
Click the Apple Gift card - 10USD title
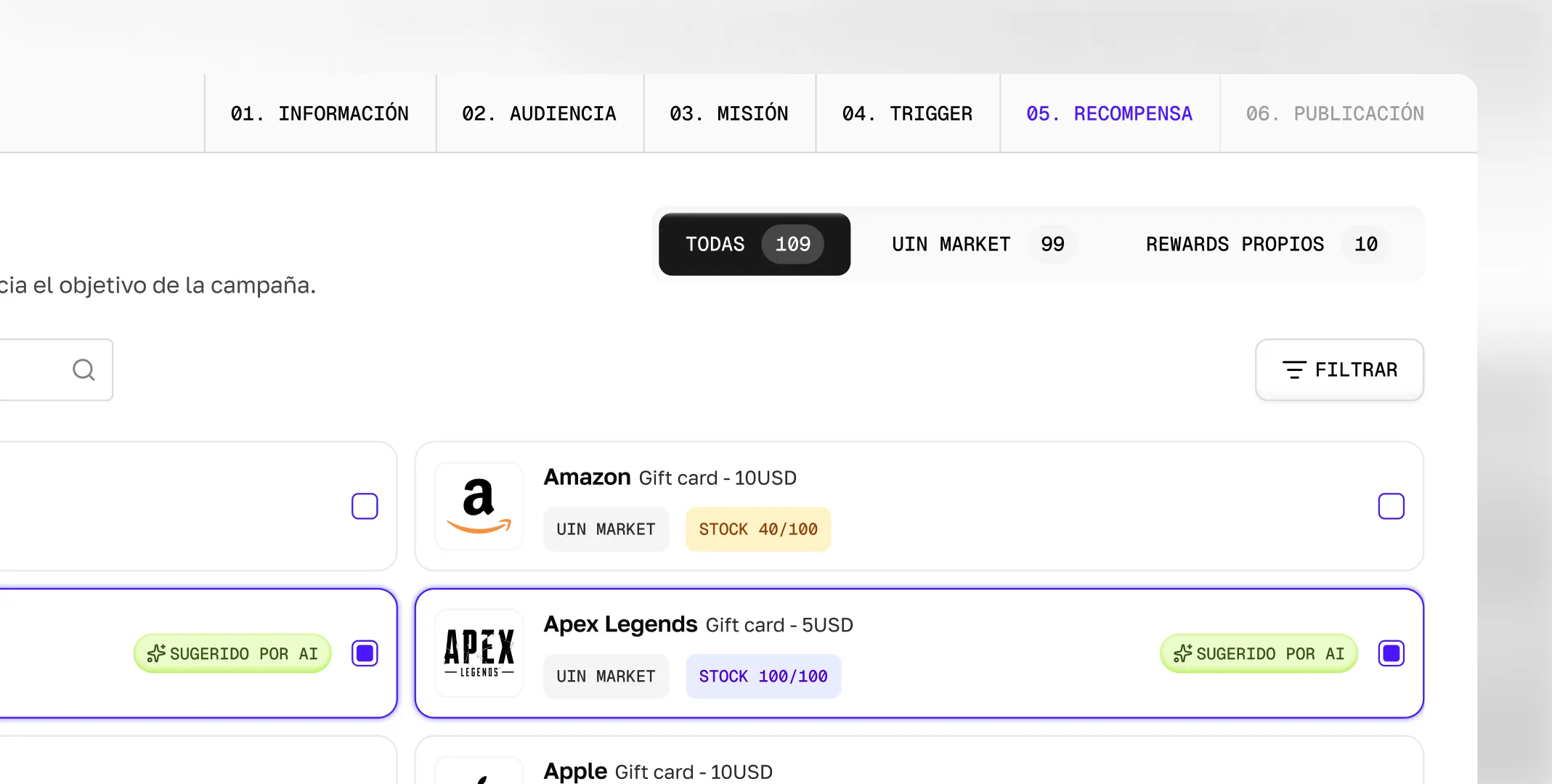coord(658,771)
